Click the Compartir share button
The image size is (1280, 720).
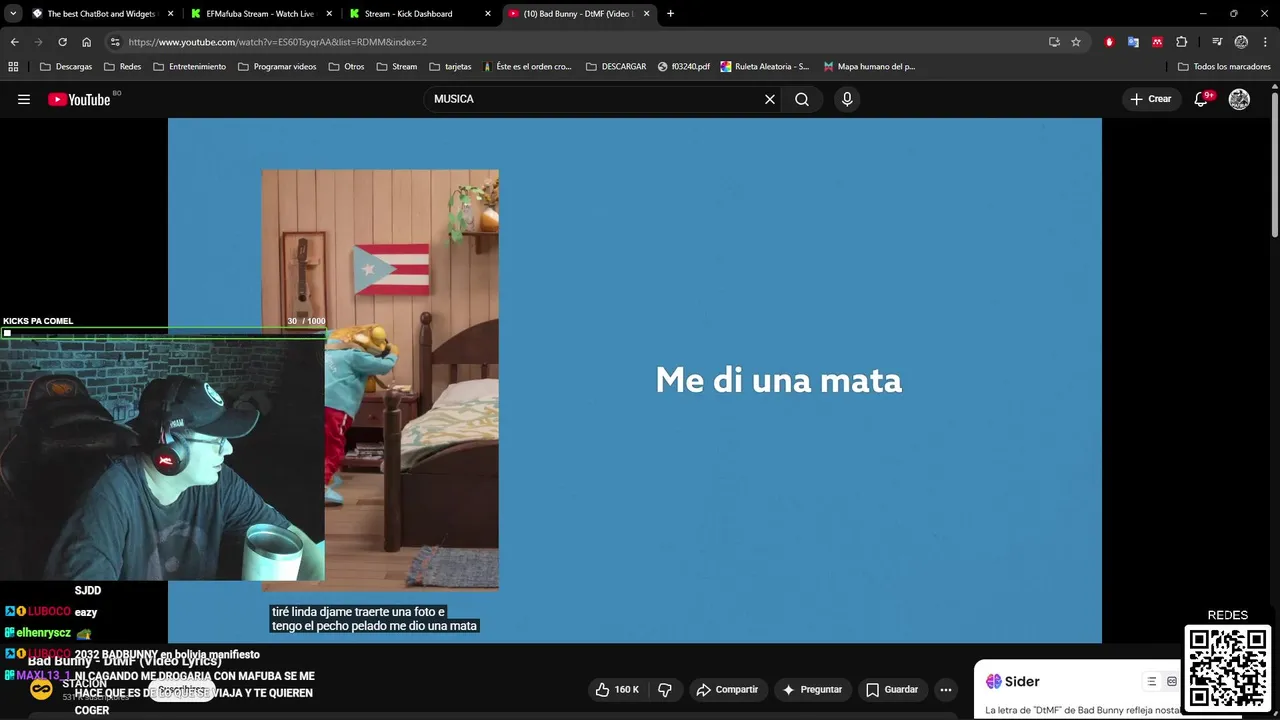pos(728,689)
